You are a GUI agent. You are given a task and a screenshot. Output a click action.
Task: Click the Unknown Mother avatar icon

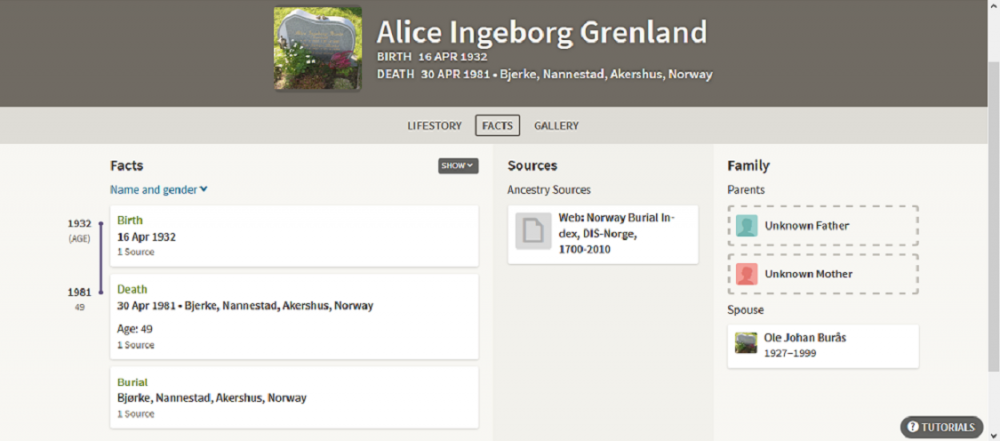746,274
